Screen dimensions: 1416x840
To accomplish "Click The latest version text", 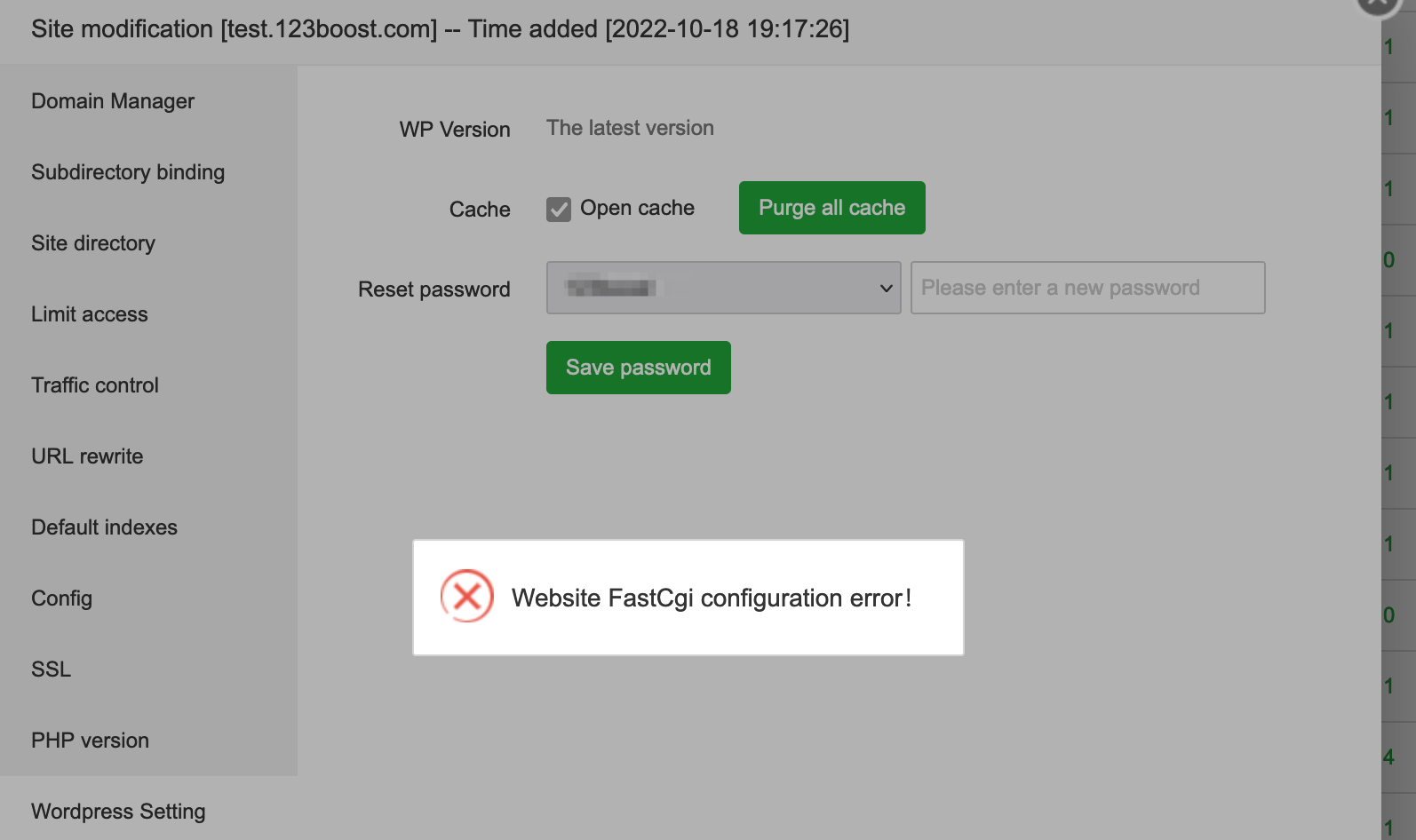I will (630, 128).
